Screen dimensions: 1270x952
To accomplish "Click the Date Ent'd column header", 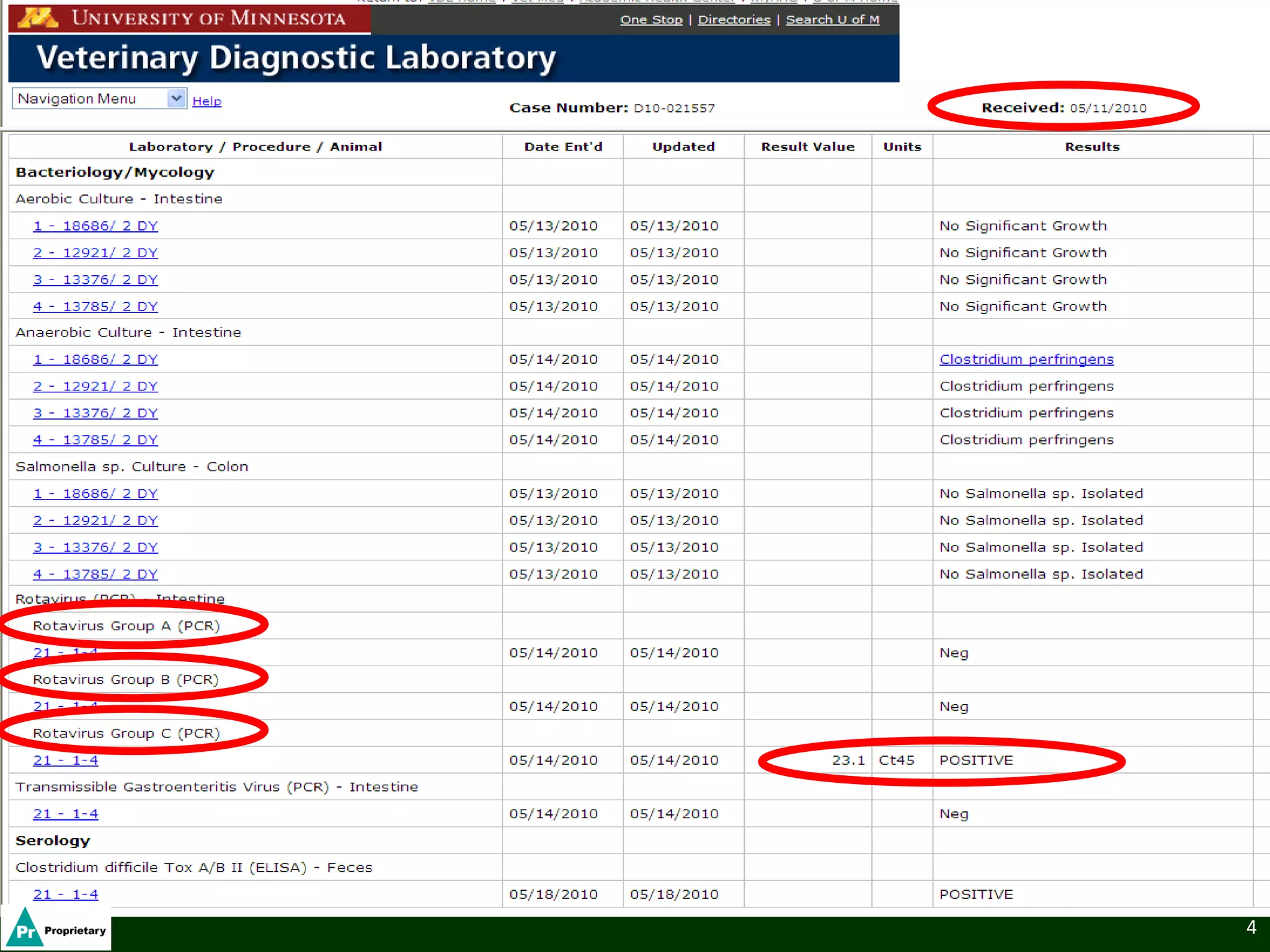I will click(562, 147).
